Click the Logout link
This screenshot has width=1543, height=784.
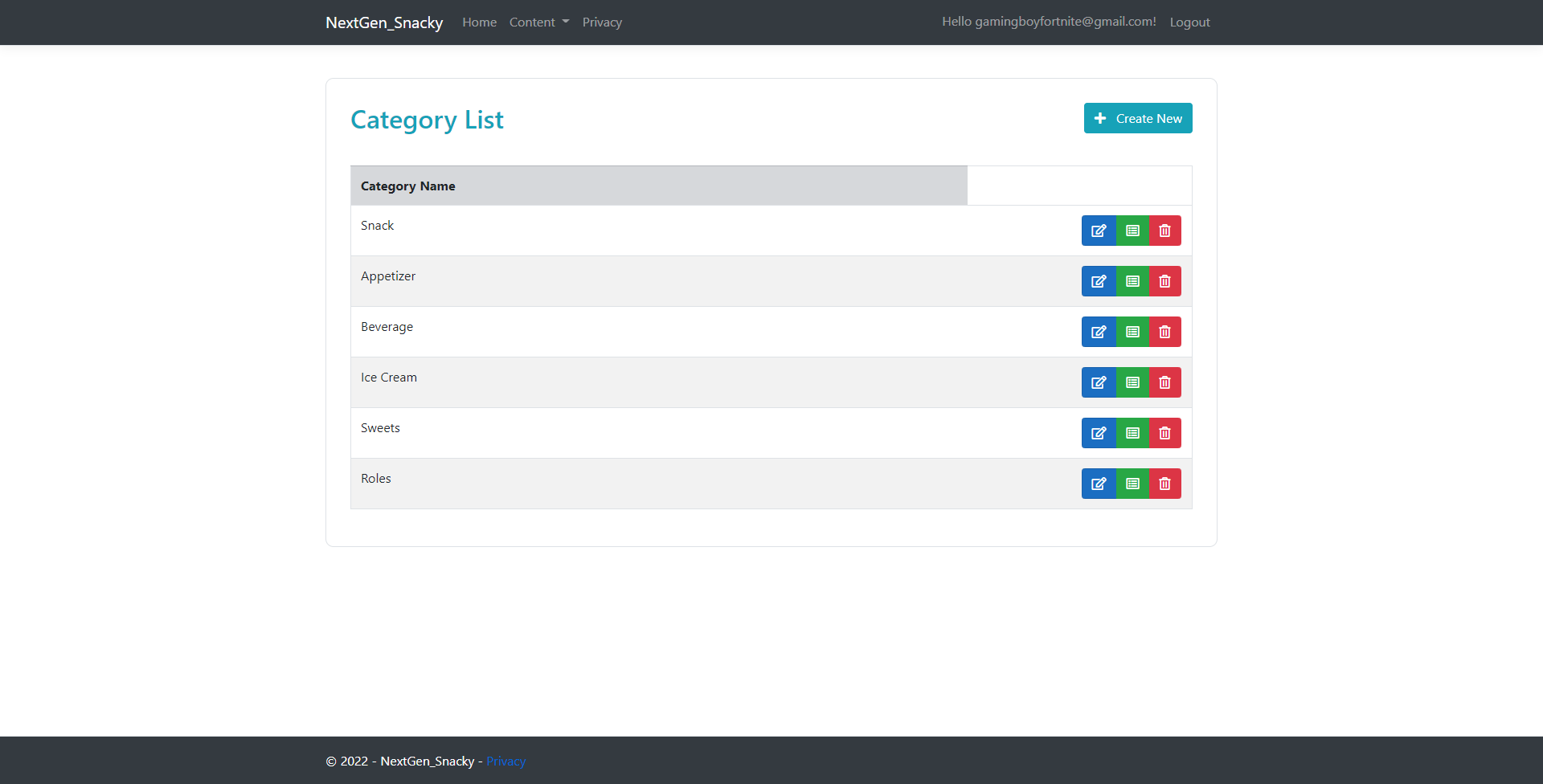[1190, 22]
